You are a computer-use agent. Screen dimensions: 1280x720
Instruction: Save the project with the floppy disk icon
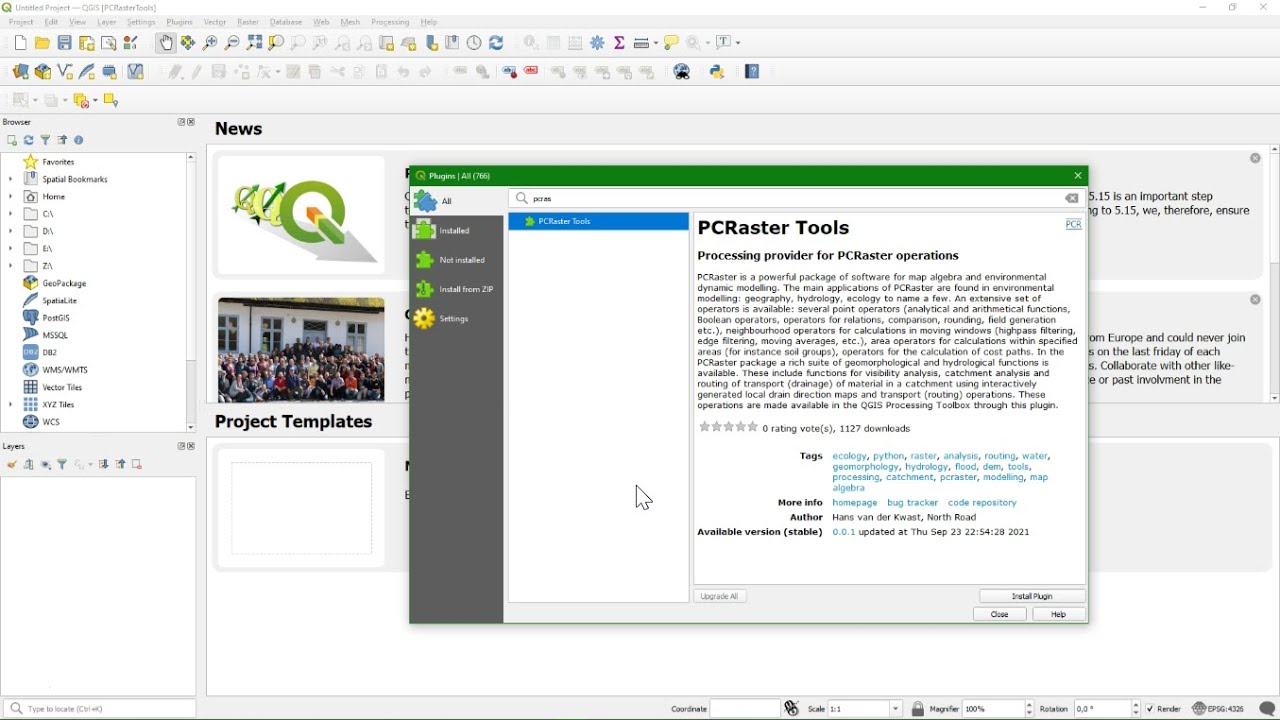click(64, 43)
